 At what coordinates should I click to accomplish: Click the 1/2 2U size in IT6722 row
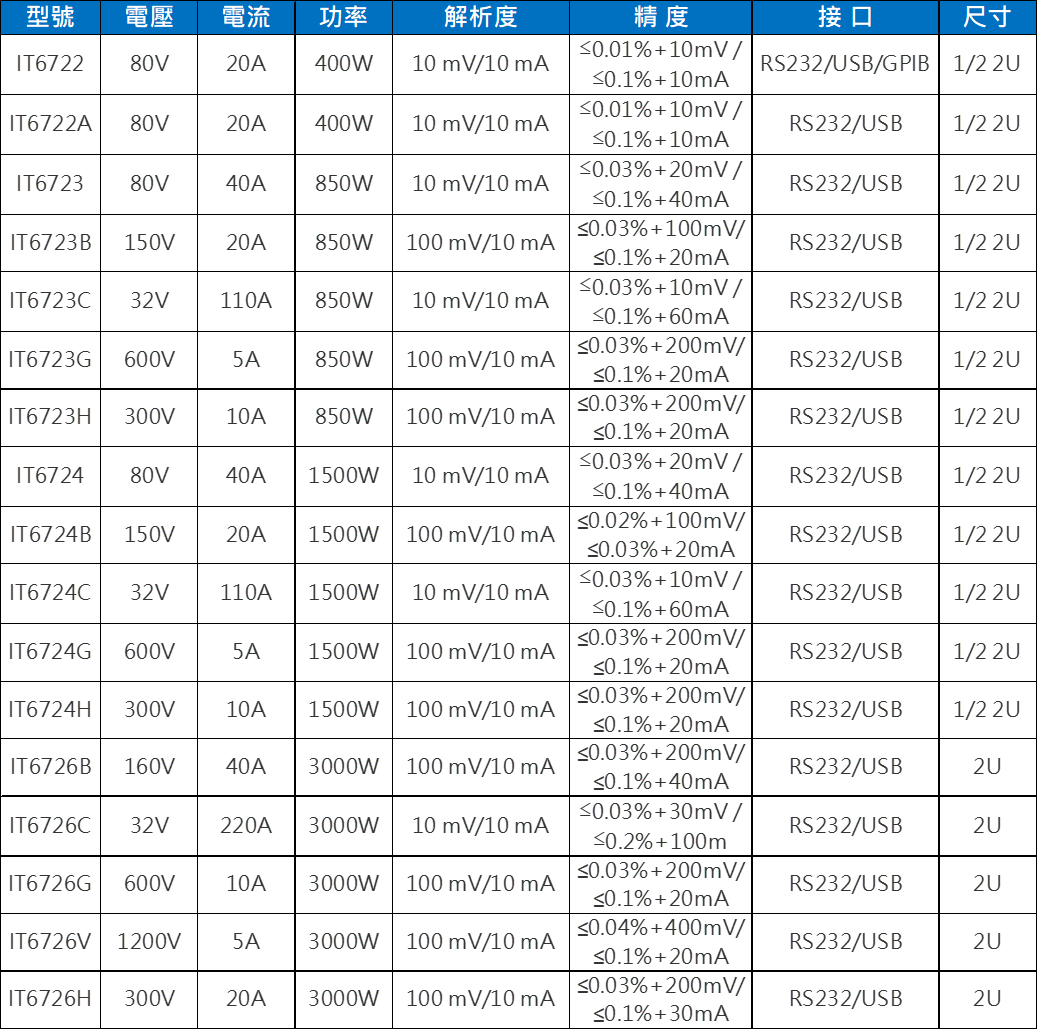[987, 64]
